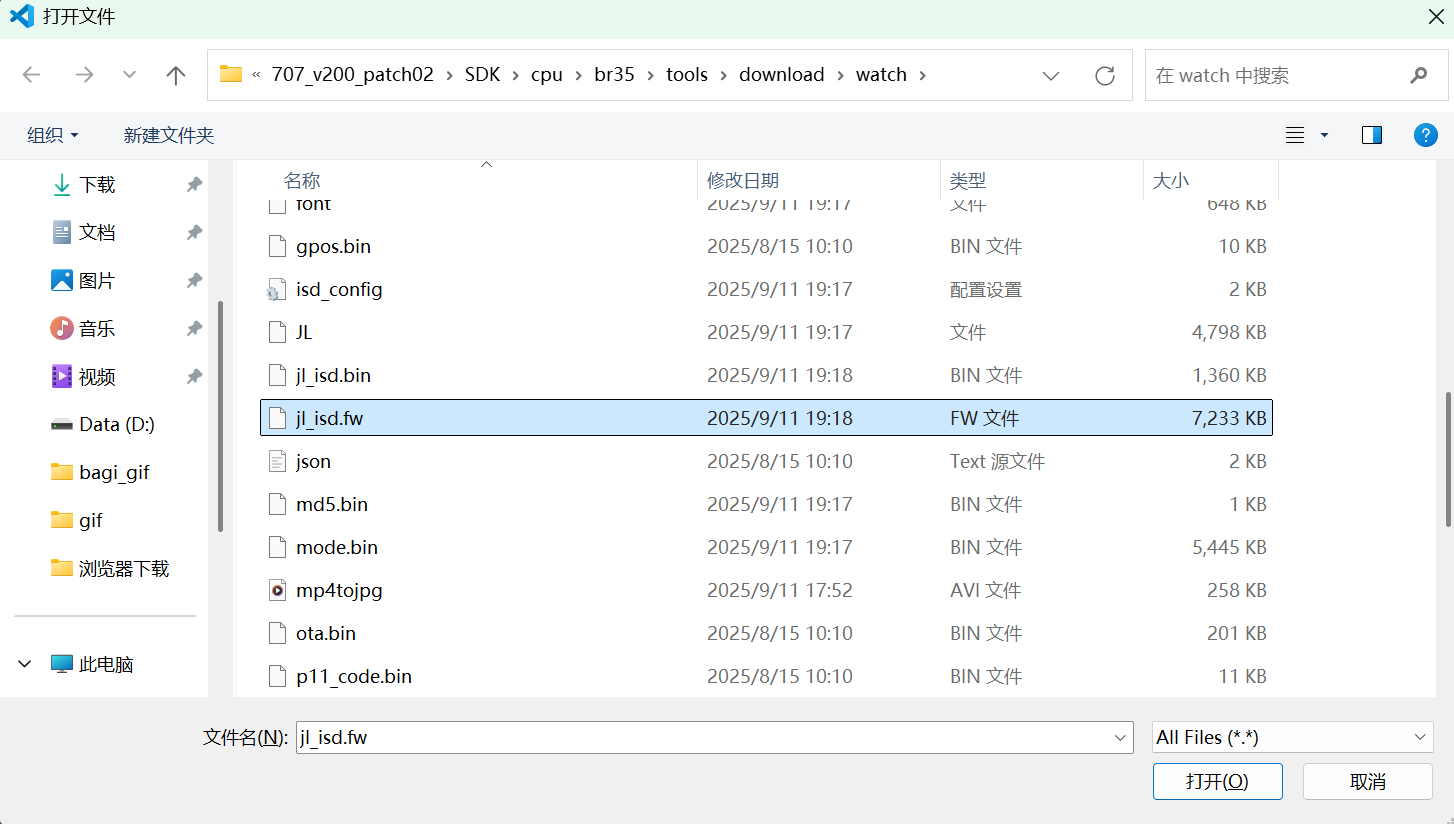1454x824 pixels.
Task: Open the bagi_gif folder in sidebar
Action: click(x=100, y=472)
